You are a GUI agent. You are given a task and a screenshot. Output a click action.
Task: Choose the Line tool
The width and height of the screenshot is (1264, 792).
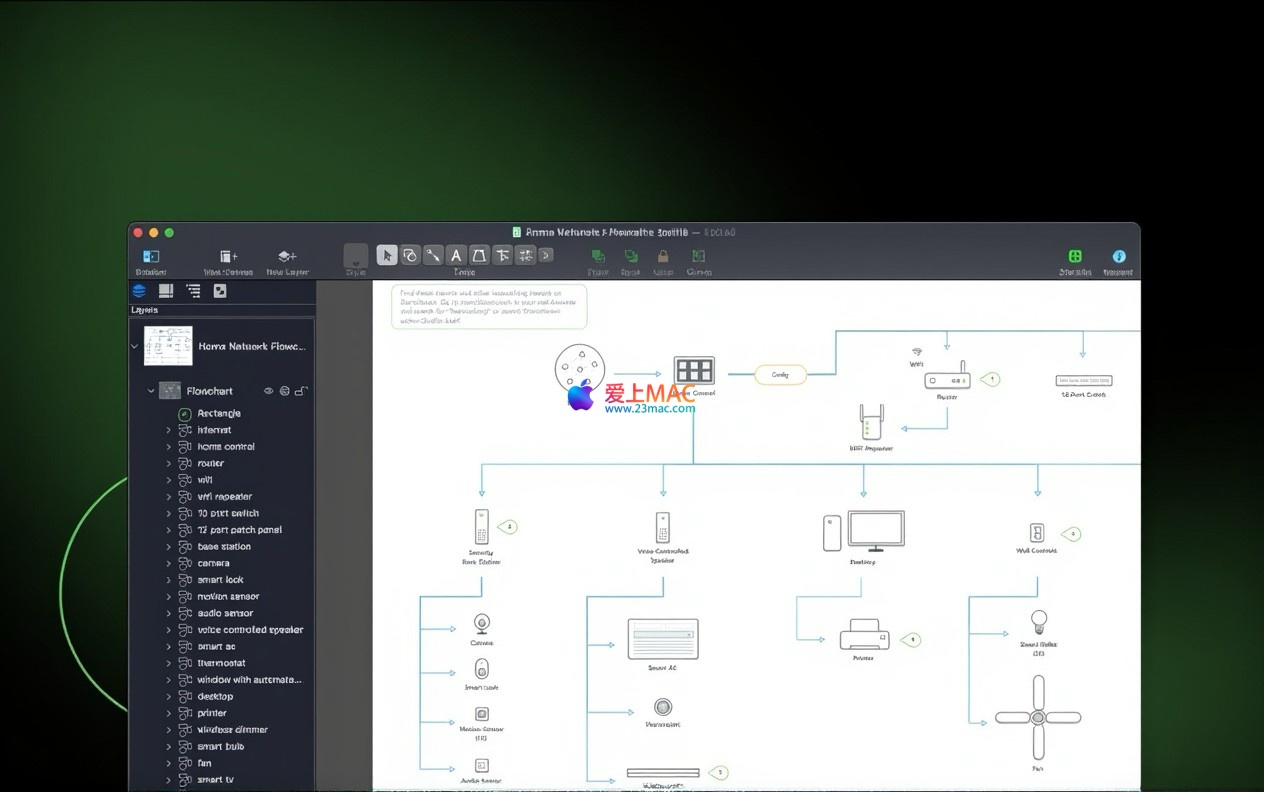click(433, 255)
